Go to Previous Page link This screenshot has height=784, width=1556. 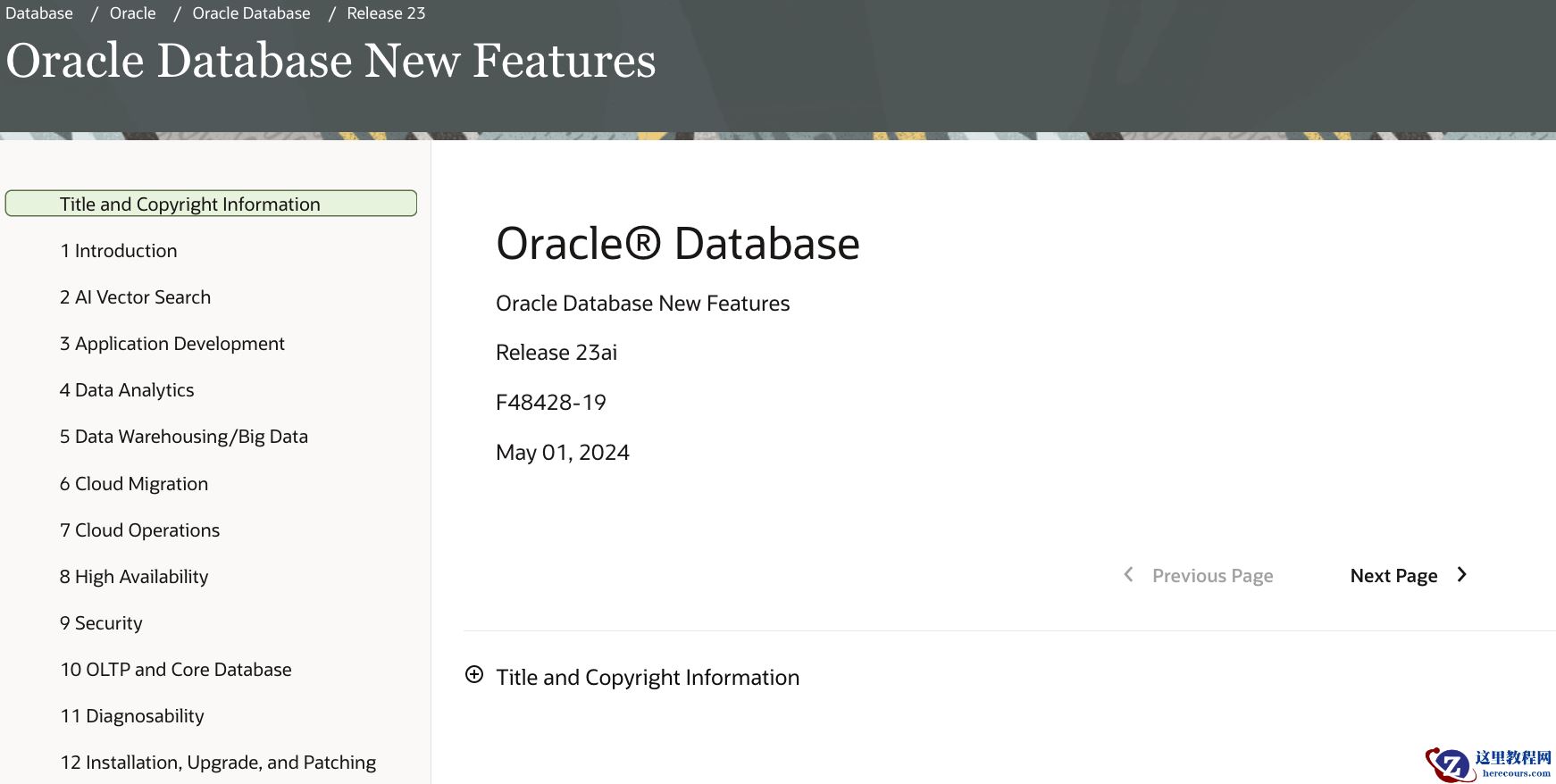pos(1212,576)
